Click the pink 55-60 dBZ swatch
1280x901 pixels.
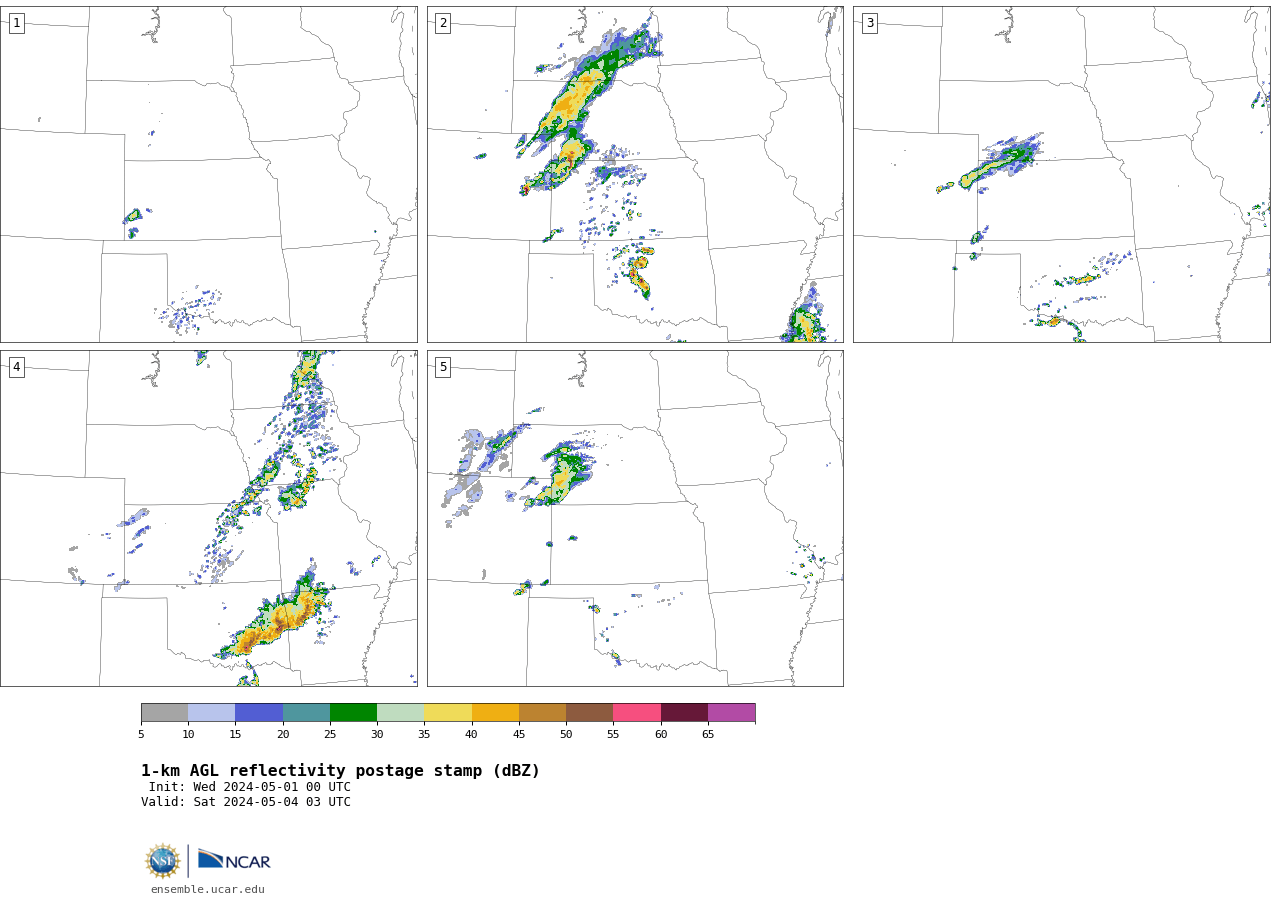(x=637, y=712)
